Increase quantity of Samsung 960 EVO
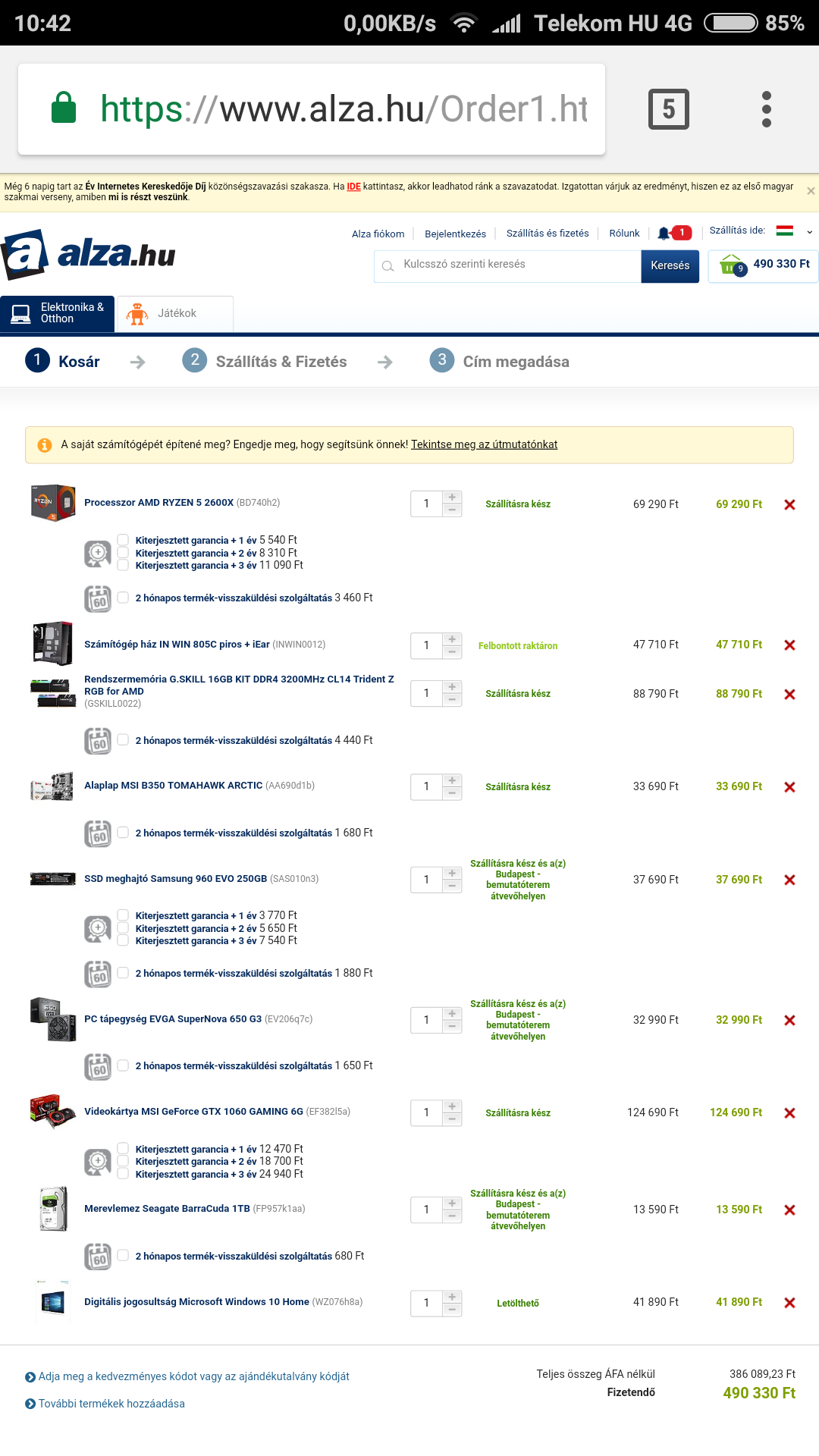The height and width of the screenshot is (1456, 819). coord(452,873)
